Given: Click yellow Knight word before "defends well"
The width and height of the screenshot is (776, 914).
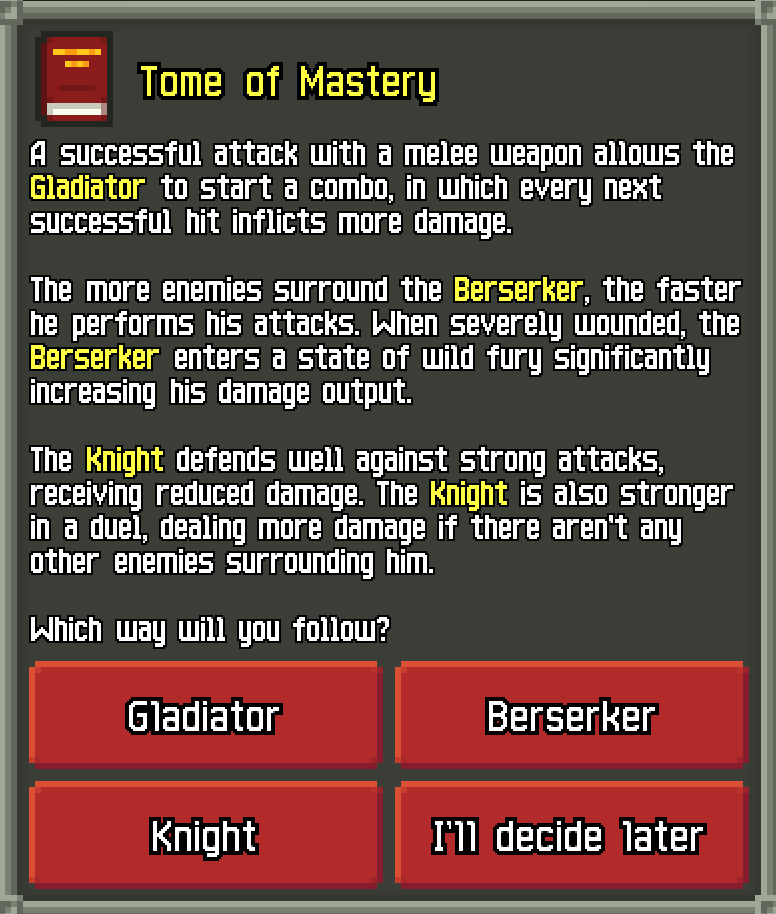Looking at the screenshot, I should point(125,460).
